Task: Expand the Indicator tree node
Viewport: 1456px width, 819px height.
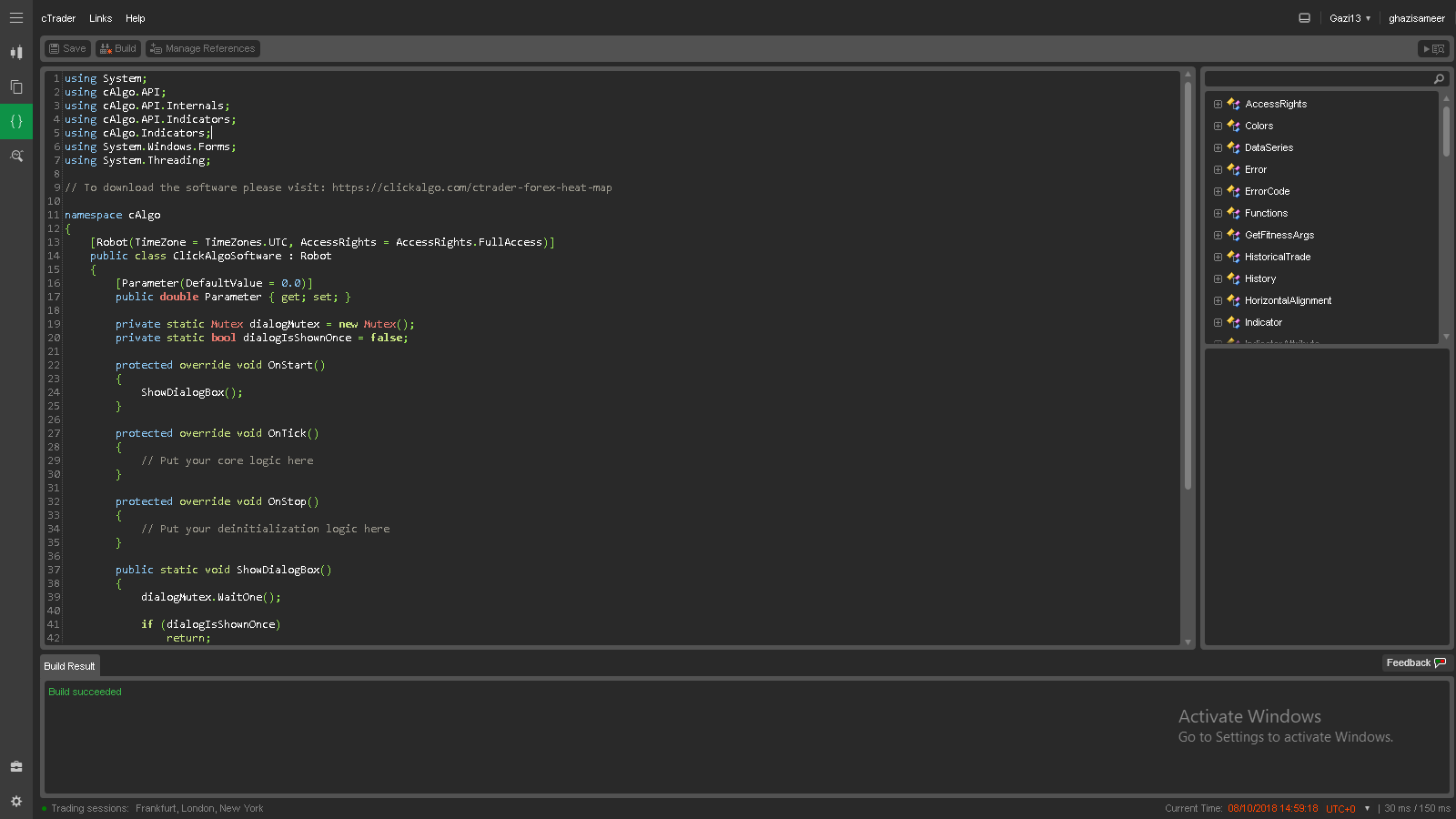Action: click(x=1218, y=322)
